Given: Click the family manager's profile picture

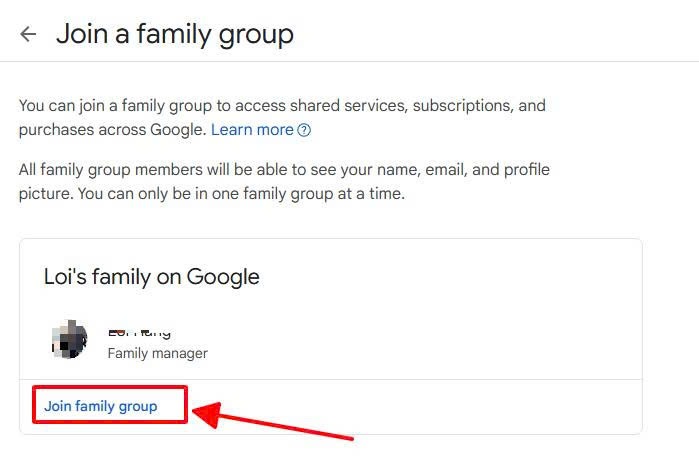Looking at the screenshot, I should tap(70, 341).
